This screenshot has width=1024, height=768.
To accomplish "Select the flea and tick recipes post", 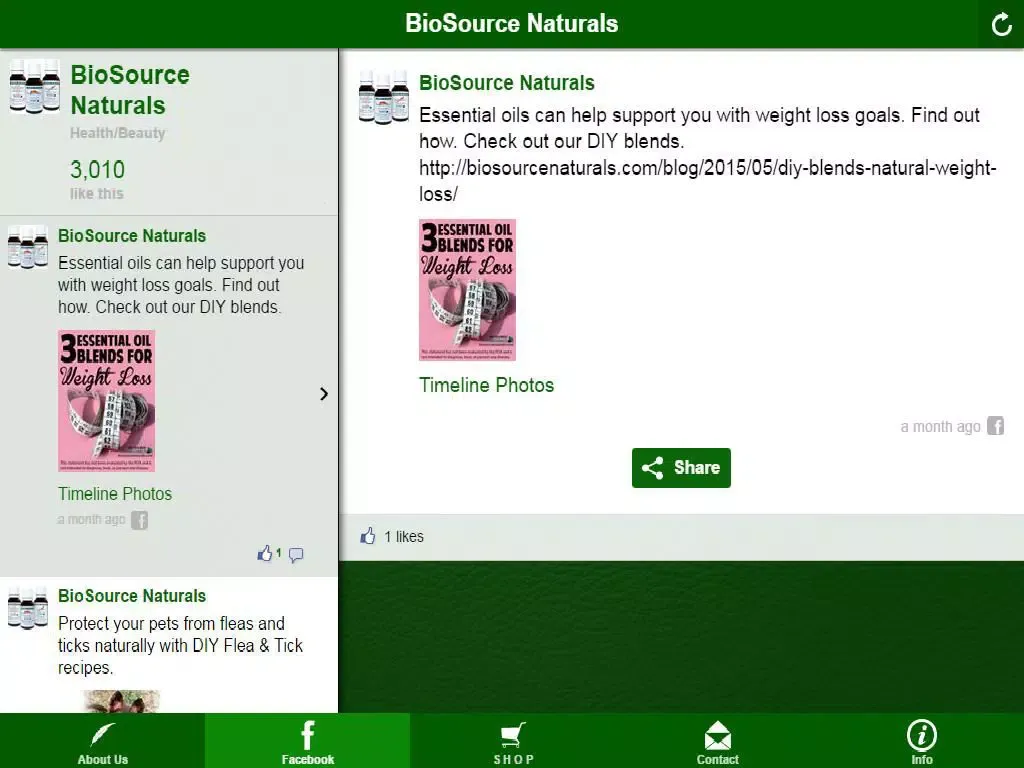I will [169, 645].
